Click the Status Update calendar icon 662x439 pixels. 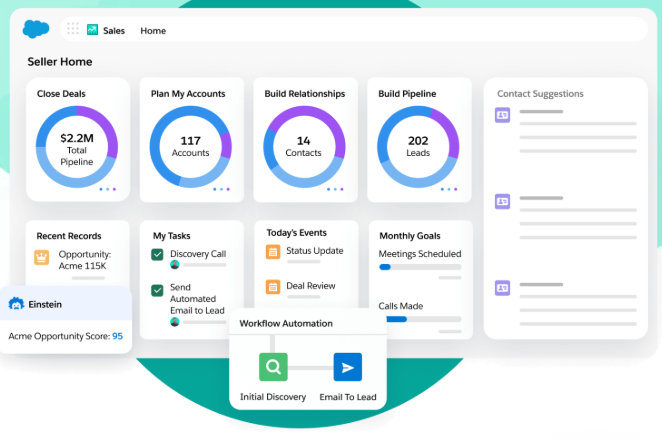click(x=273, y=251)
